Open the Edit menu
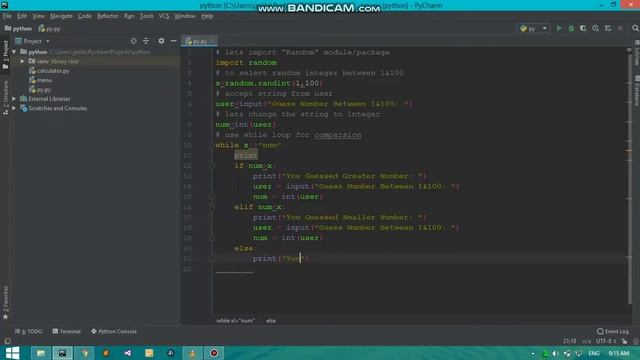 tap(22, 16)
